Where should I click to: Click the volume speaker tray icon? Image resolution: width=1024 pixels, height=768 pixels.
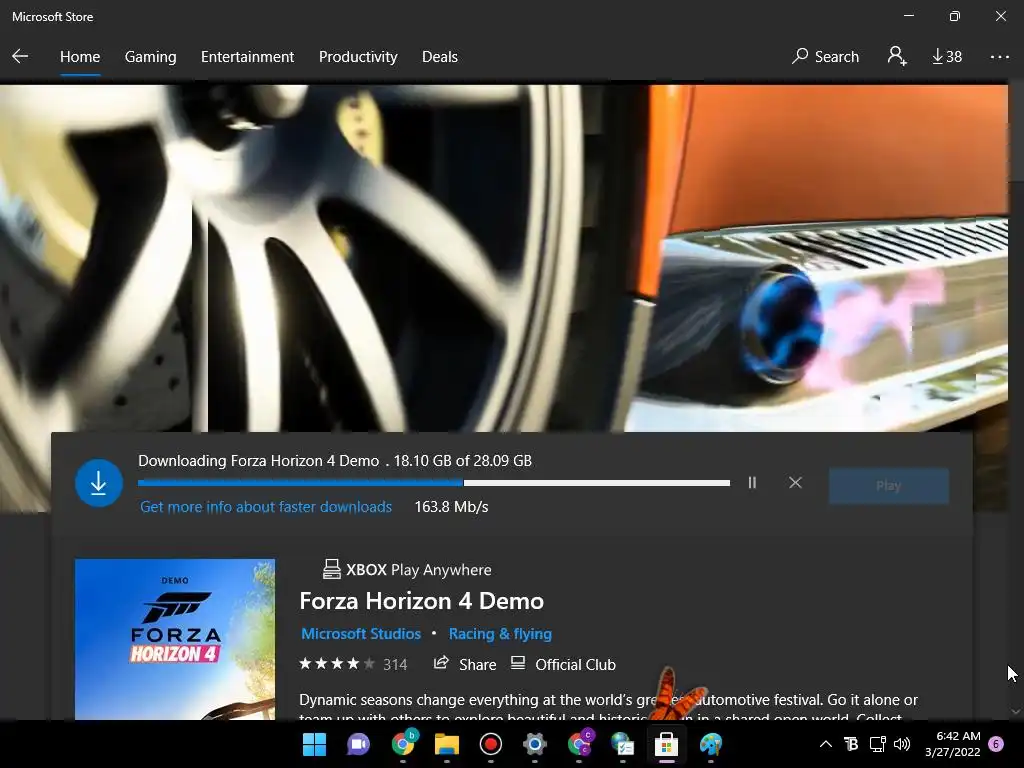(x=902, y=744)
